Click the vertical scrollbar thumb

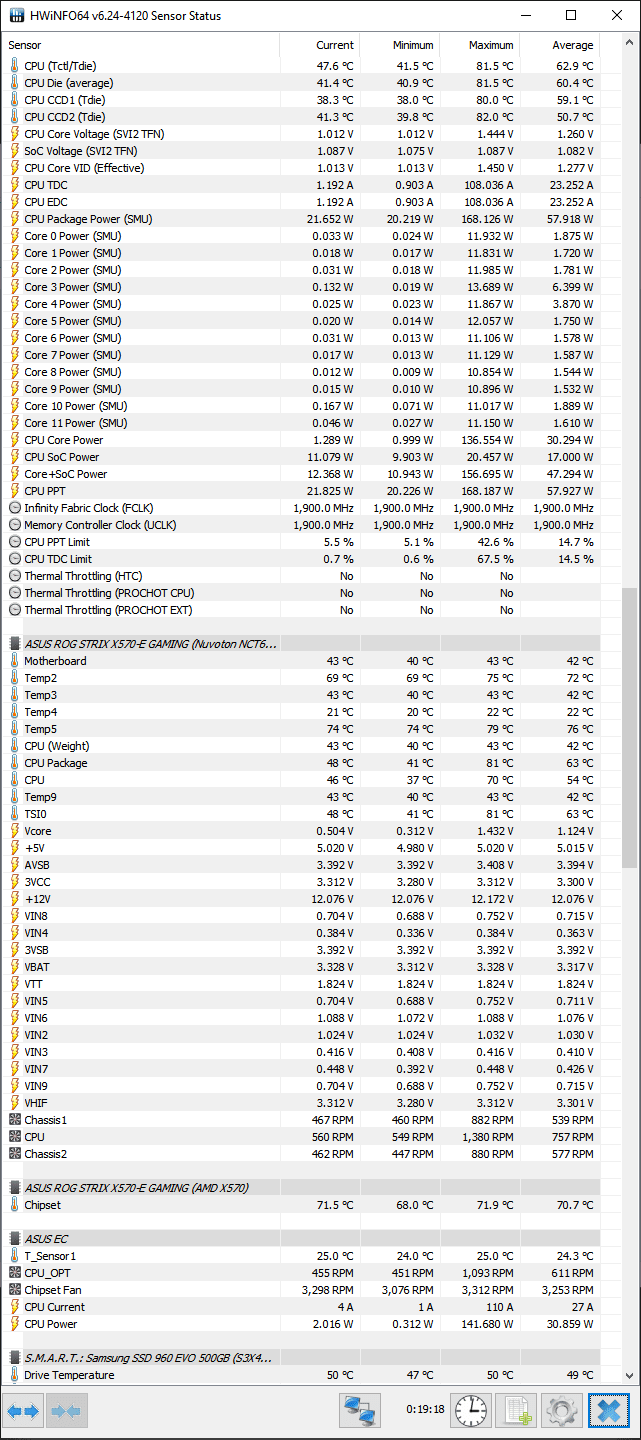(x=629, y=730)
